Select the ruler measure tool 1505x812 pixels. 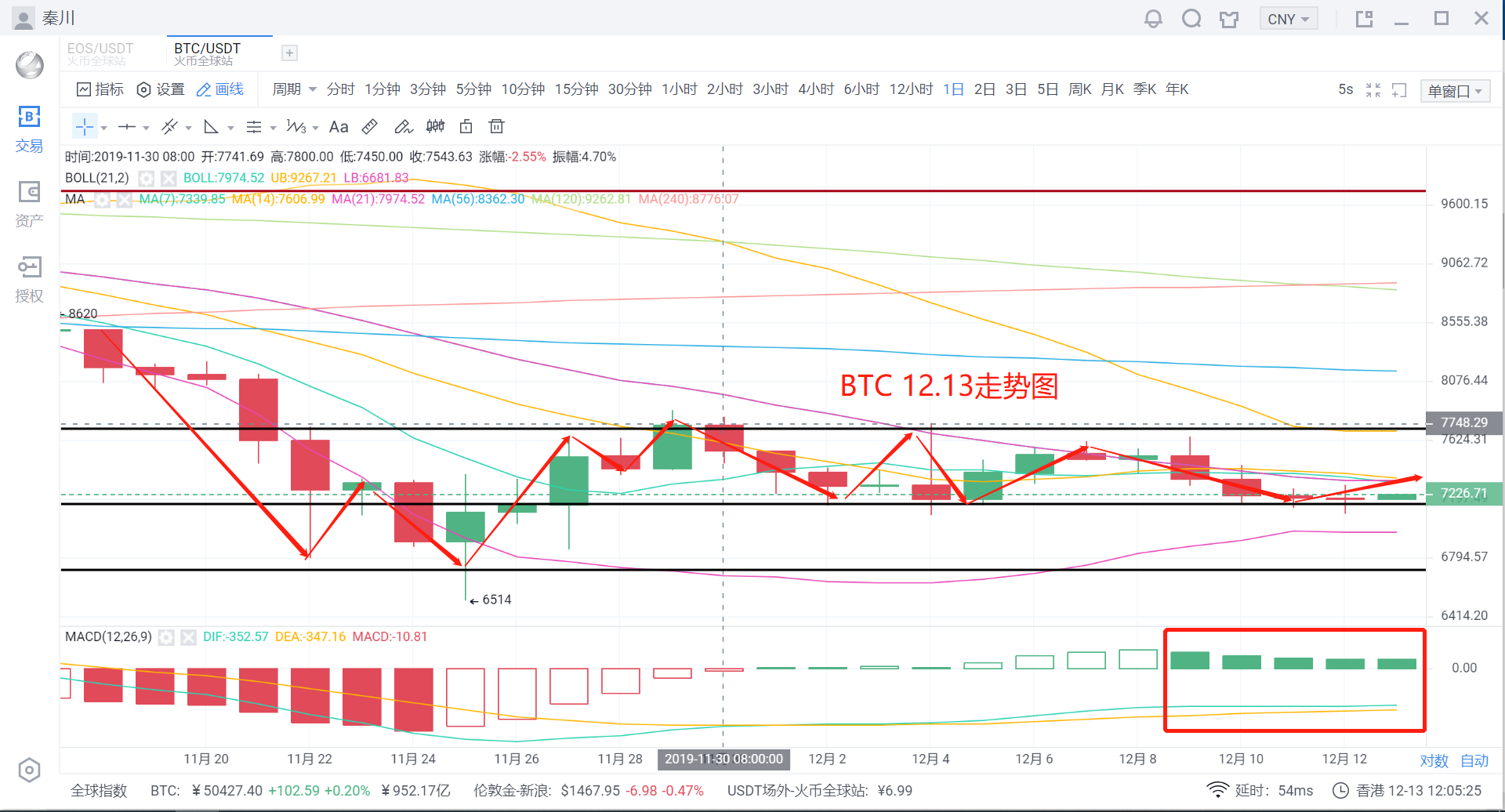coord(370,127)
